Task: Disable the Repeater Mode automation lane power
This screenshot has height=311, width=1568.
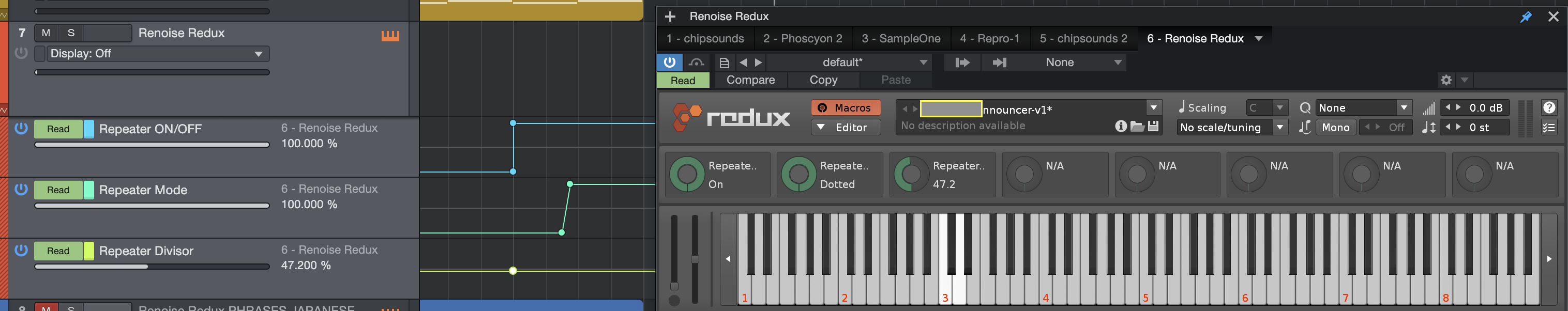Action: point(21,189)
